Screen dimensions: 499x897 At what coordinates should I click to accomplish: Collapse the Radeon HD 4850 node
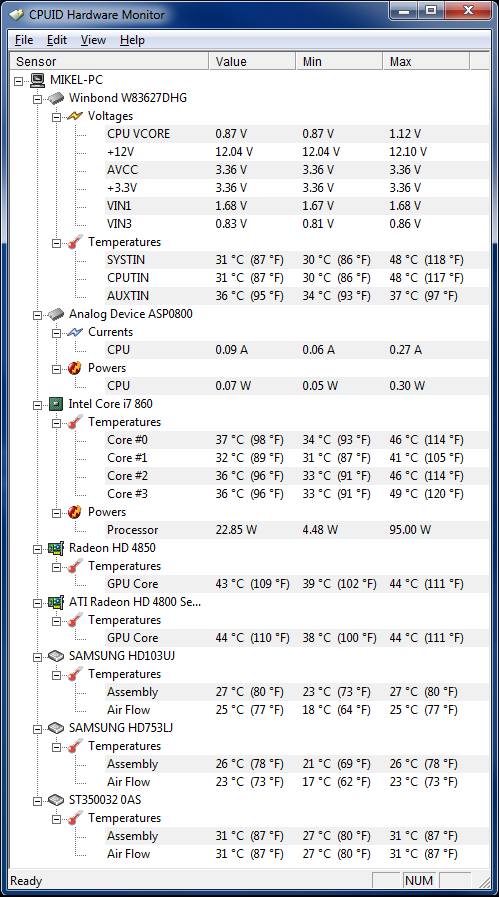[37, 549]
